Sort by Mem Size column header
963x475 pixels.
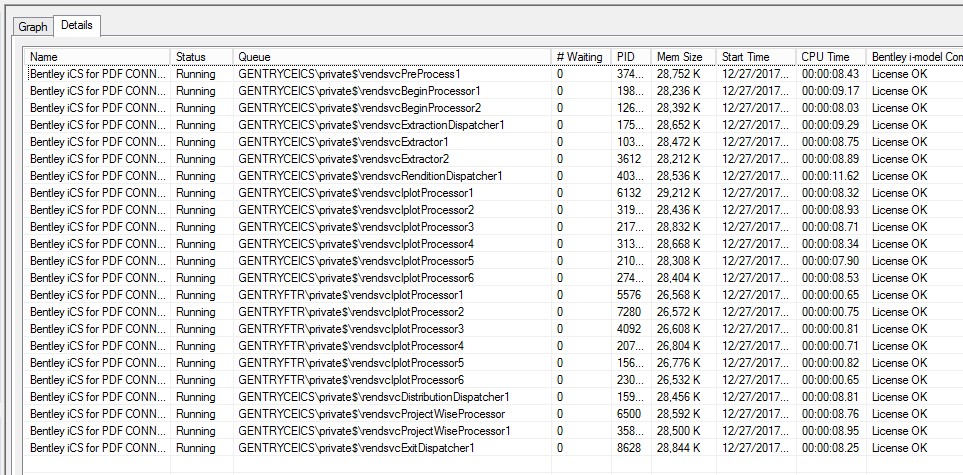[684, 57]
